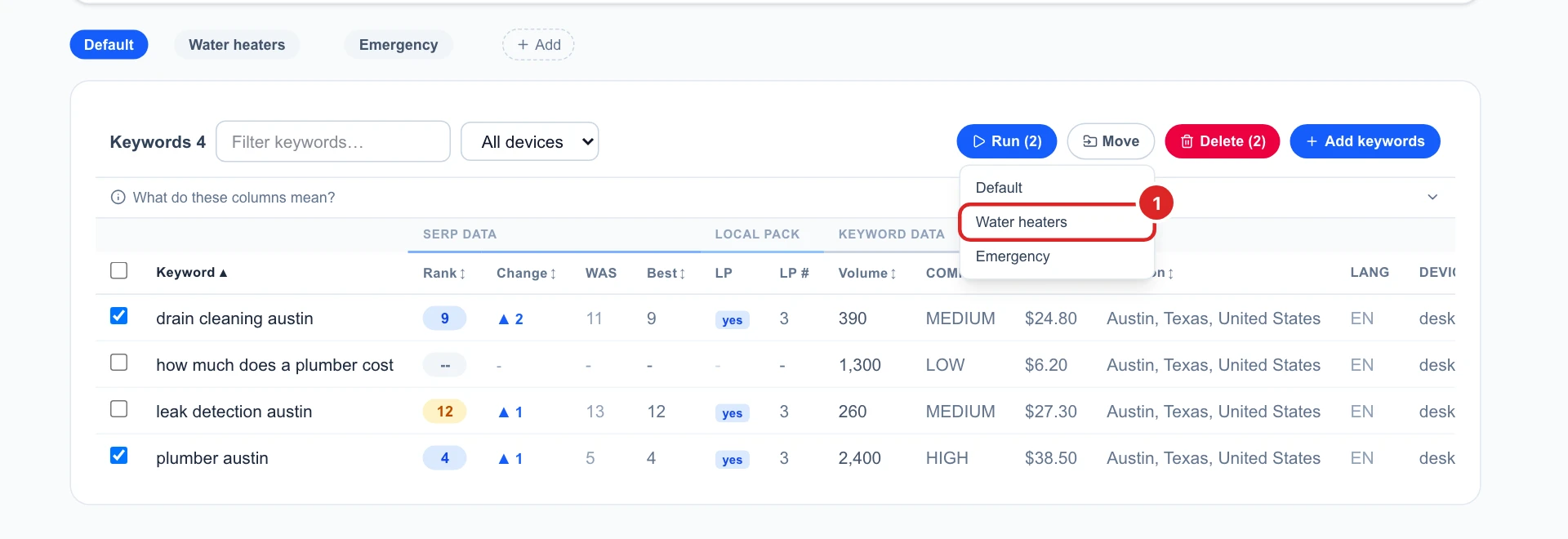This screenshot has width=1568, height=539.
Task: Click the 2,400 volume value
Action: tap(860, 458)
